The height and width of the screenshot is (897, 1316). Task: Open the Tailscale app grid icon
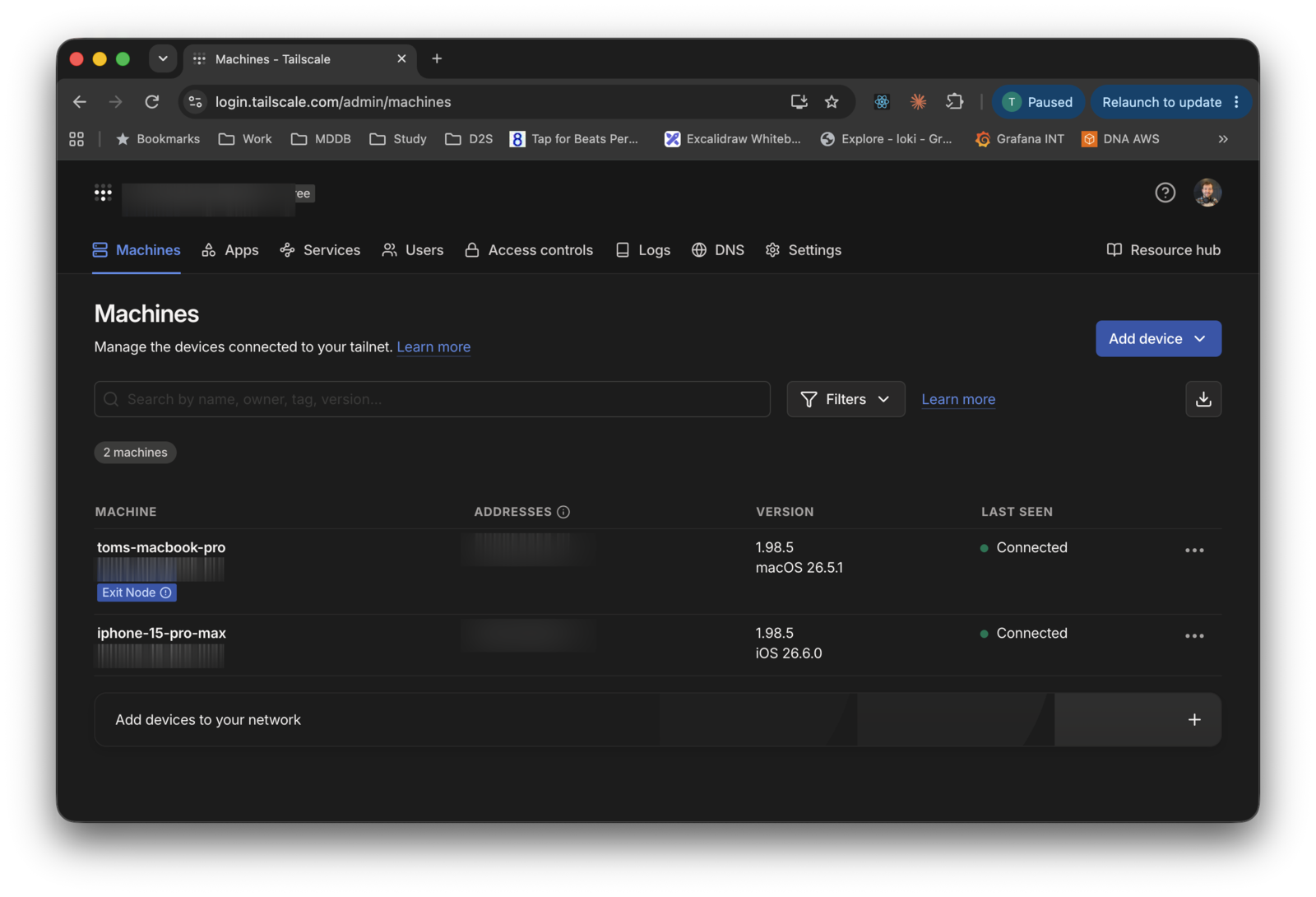[103, 193]
